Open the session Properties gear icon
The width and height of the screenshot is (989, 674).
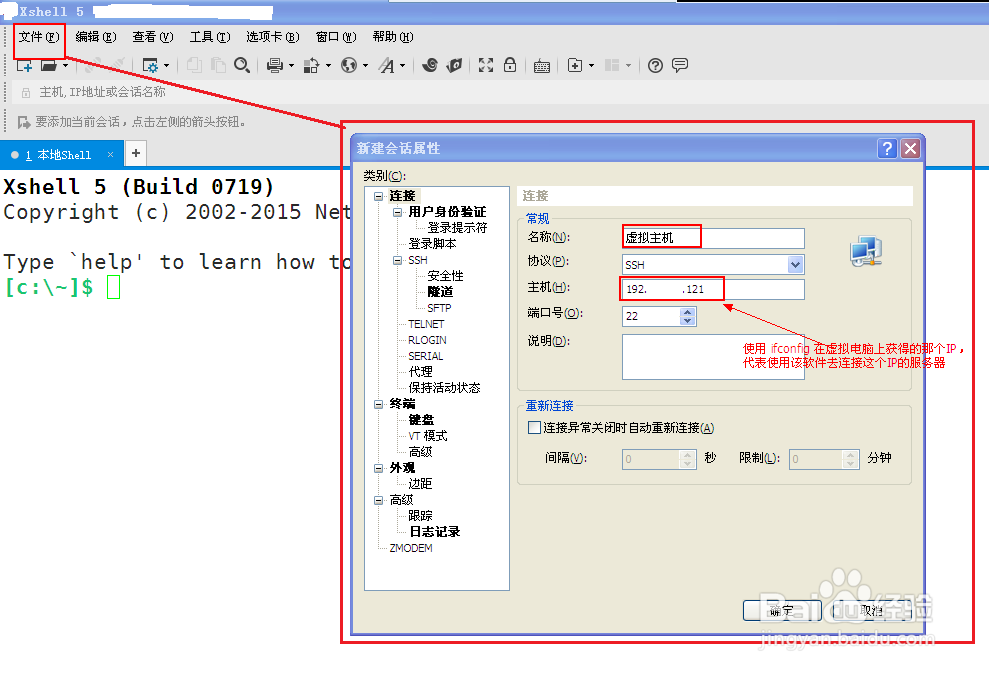[151, 66]
